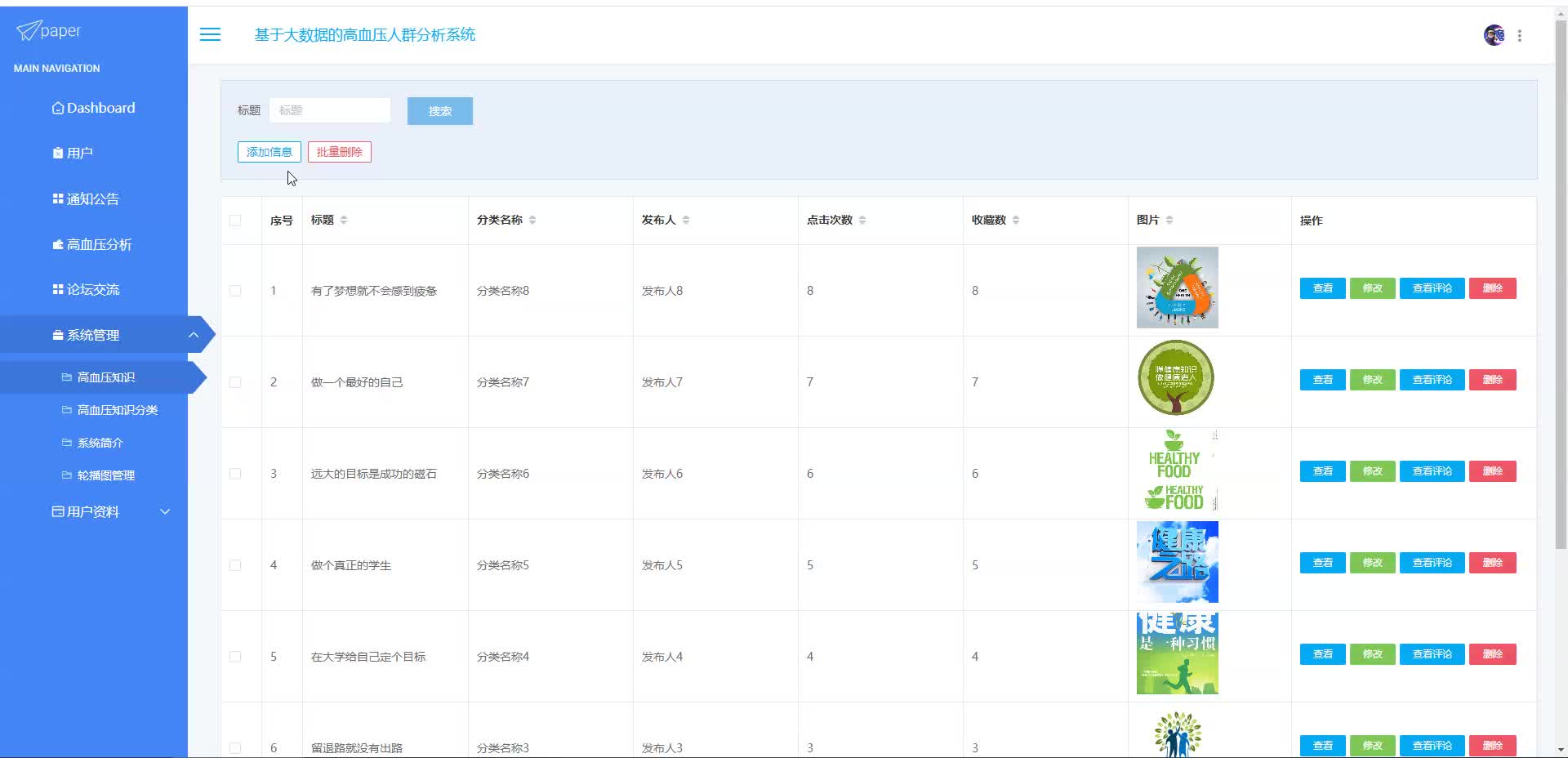The width and height of the screenshot is (1568, 758).
Task: Open the 通知公告 menu item
Action: pyautogui.click(x=94, y=198)
